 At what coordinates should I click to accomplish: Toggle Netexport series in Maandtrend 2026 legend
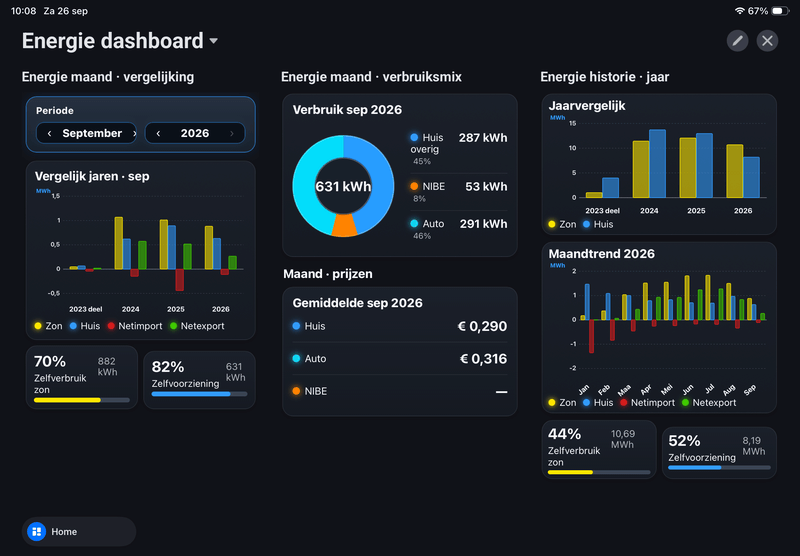pos(709,402)
